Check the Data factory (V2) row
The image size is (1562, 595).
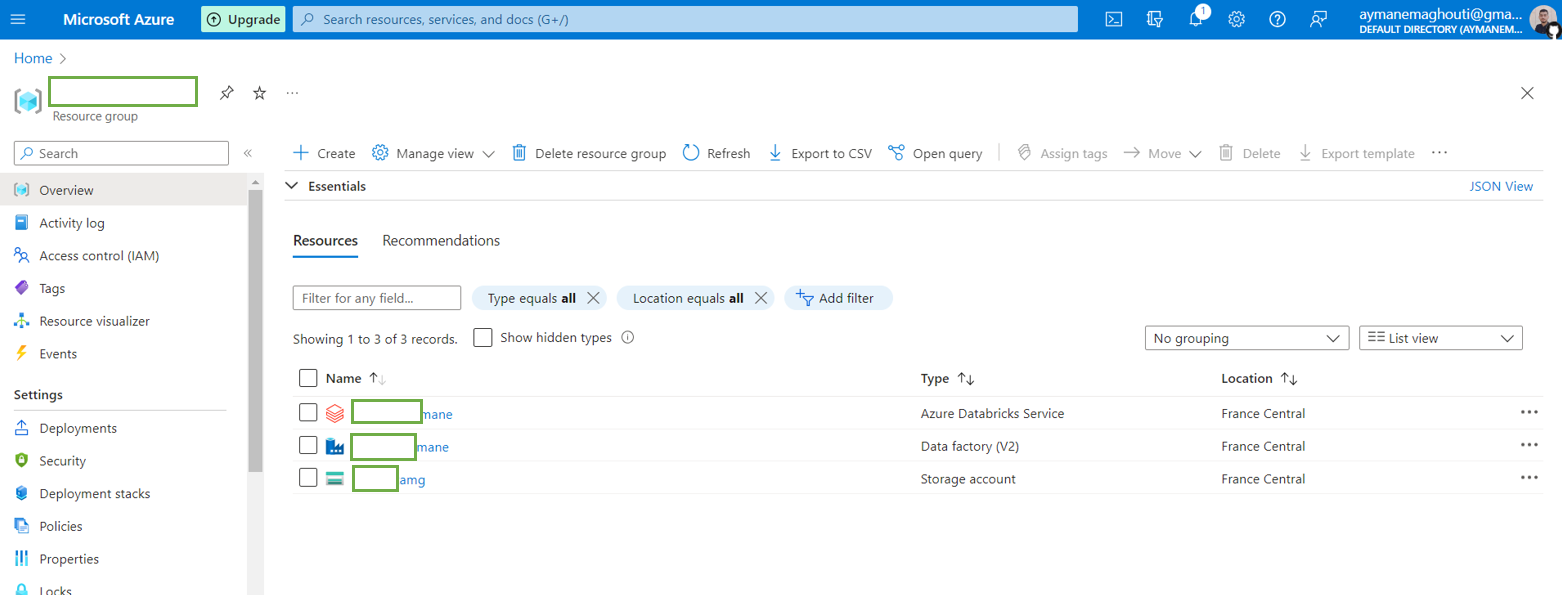click(x=308, y=445)
